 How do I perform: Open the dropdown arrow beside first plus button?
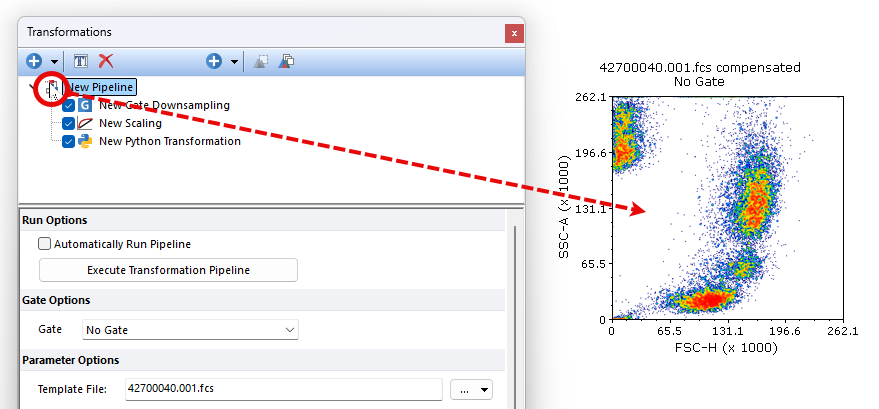click(x=54, y=62)
